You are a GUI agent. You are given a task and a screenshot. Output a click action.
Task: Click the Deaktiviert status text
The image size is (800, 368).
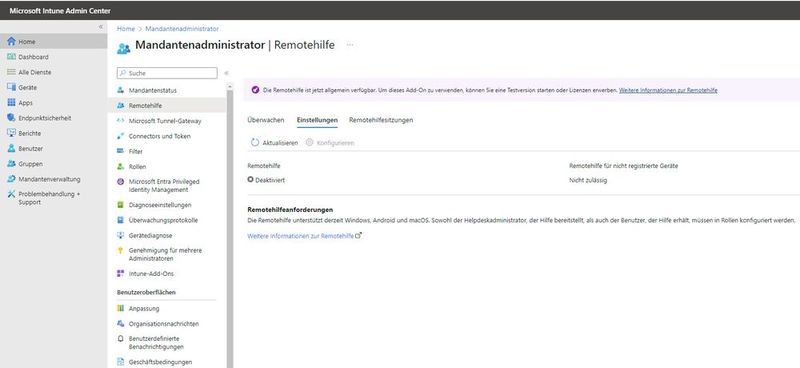click(x=270, y=180)
